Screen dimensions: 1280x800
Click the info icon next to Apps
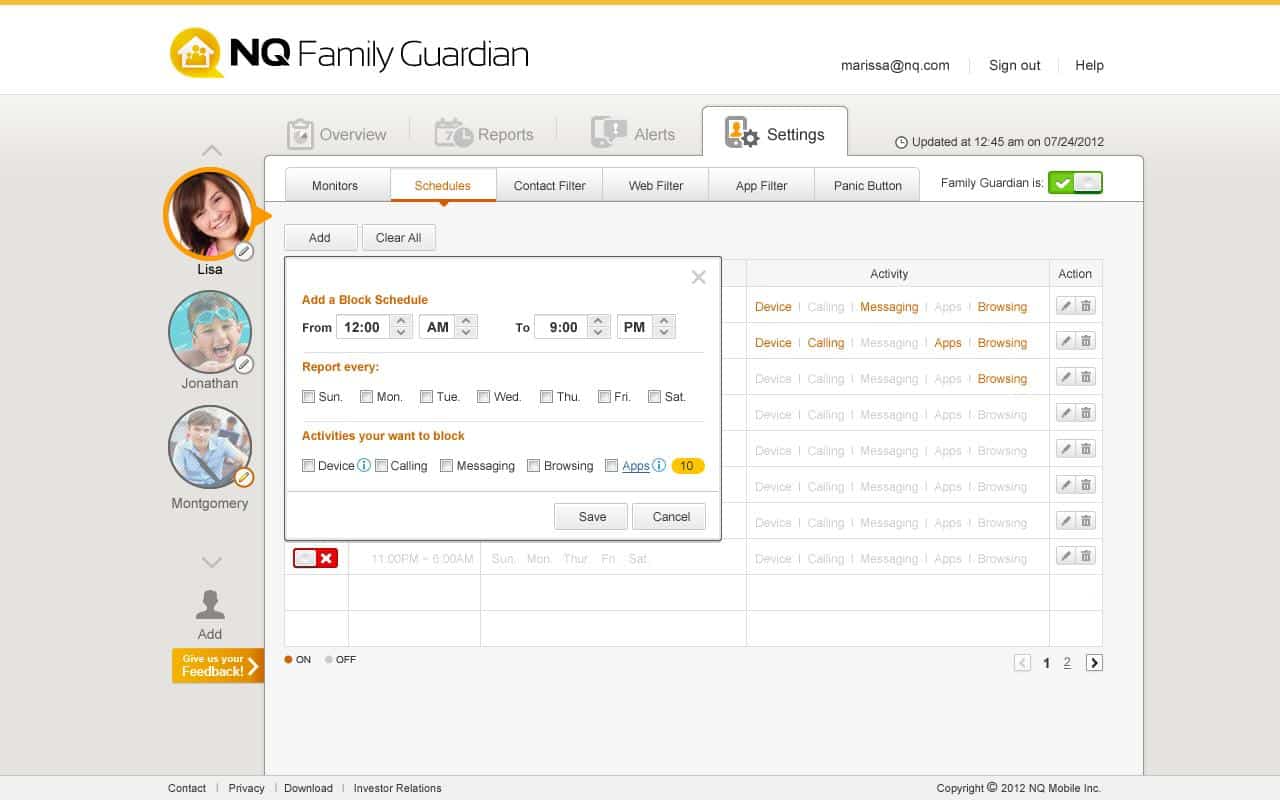pyautogui.click(x=657, y=465)
